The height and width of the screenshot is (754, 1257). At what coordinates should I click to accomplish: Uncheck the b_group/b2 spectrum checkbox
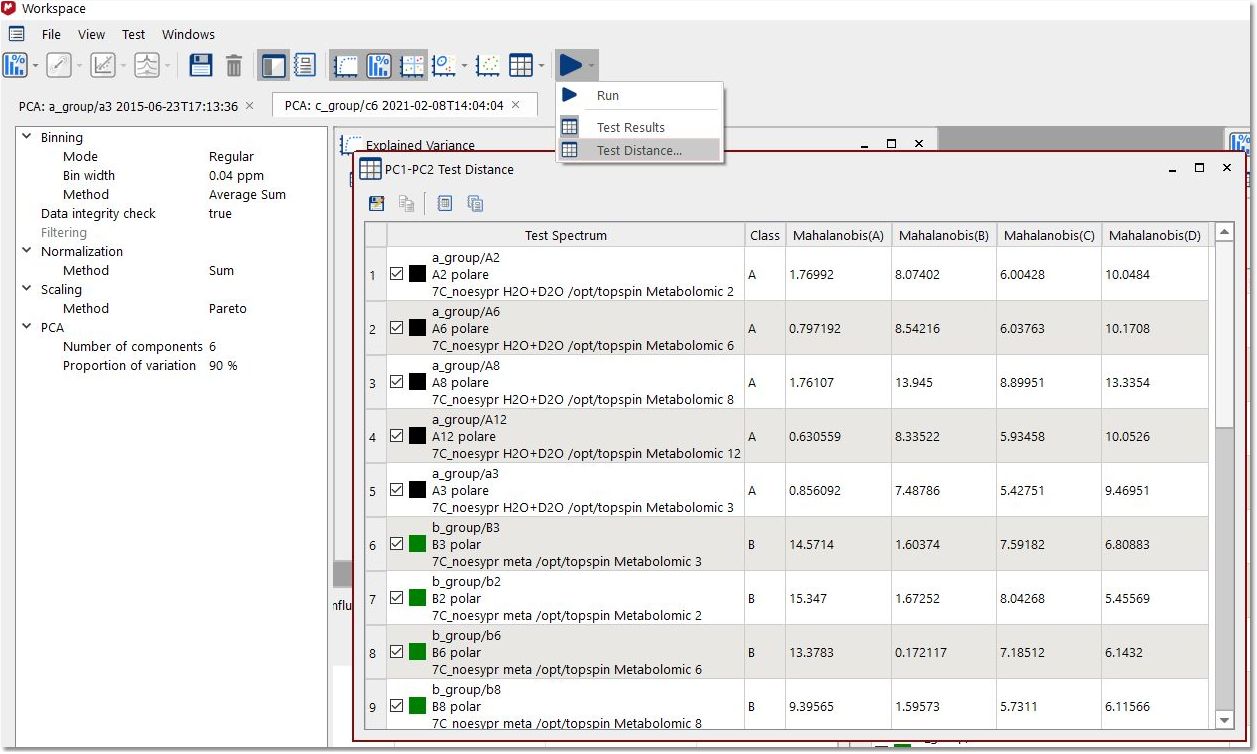tap(397, 598)
